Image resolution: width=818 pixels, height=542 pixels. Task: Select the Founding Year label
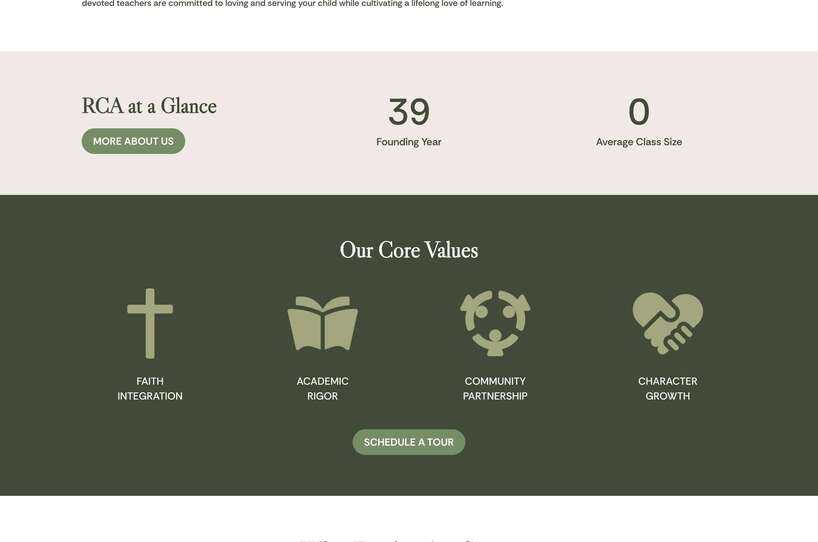point(409,142)
